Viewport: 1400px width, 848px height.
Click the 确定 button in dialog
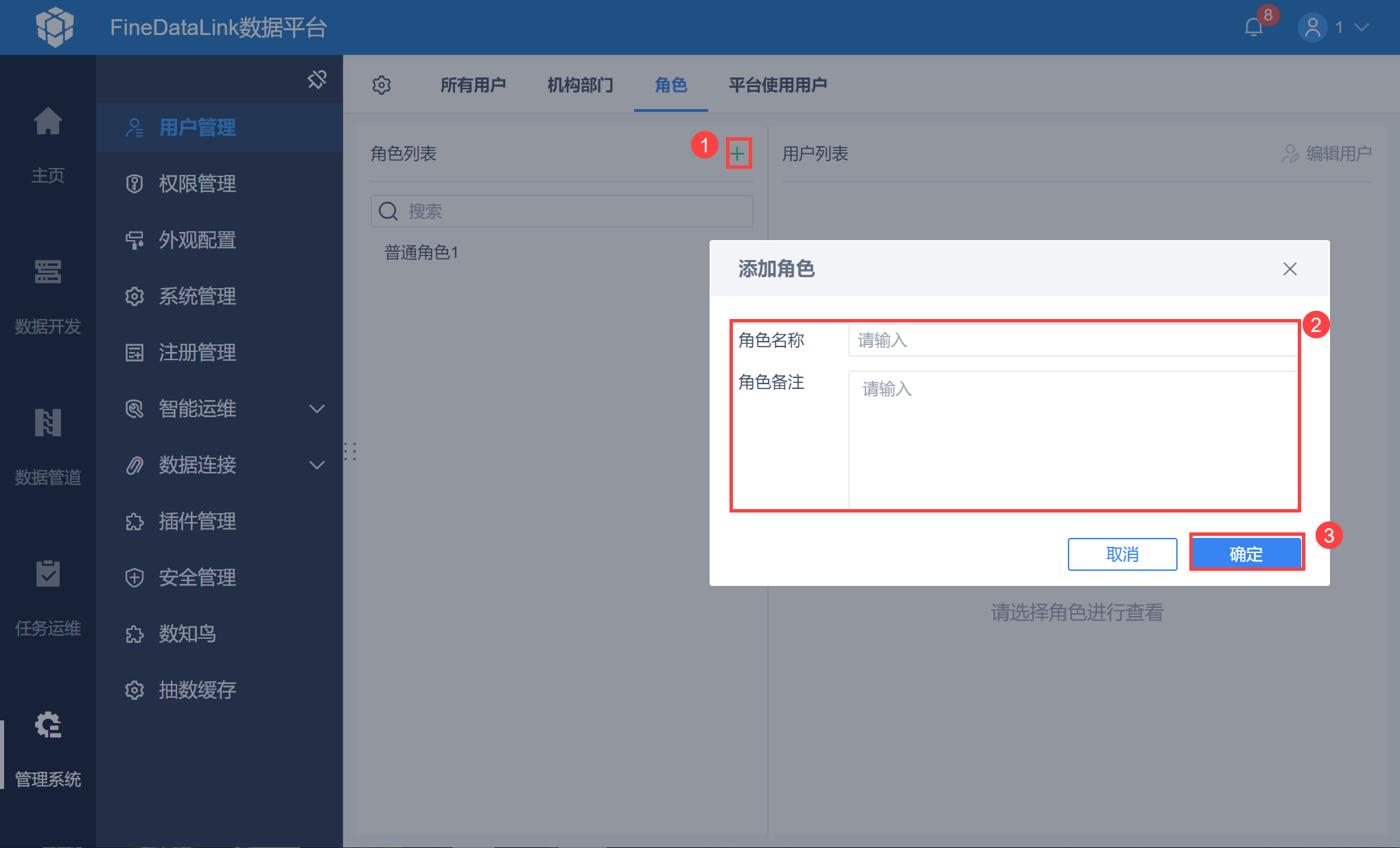(1246, 554)
